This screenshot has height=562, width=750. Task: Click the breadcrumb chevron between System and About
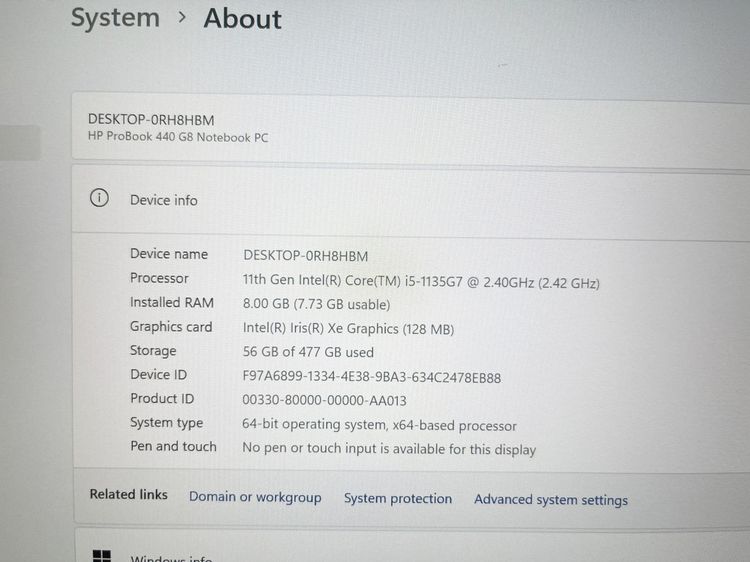[182, 18]
